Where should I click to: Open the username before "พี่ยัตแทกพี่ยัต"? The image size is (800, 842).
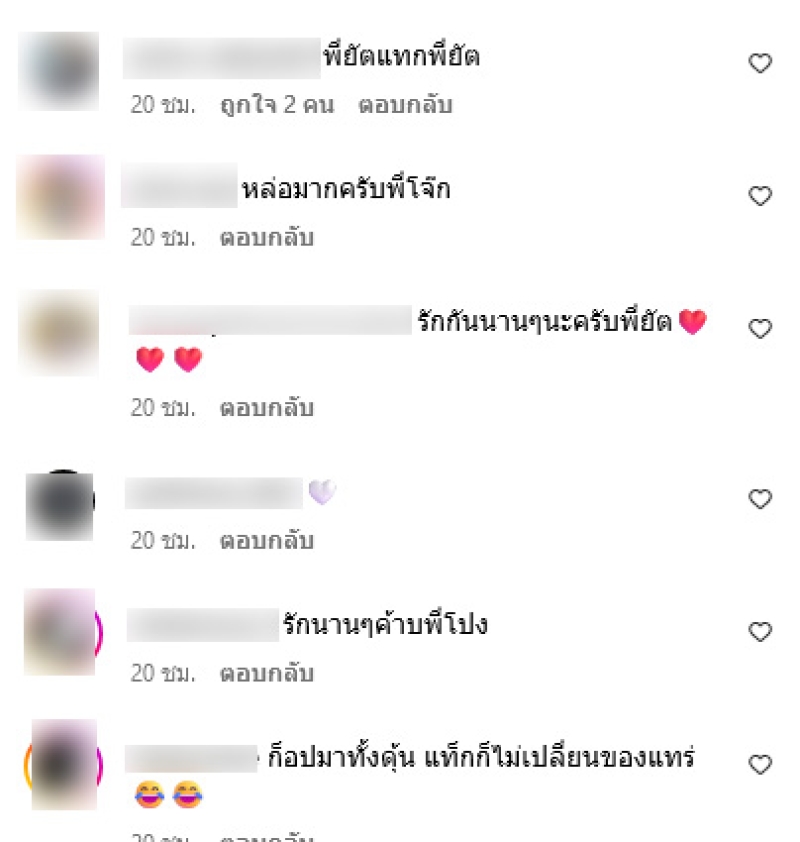(222, 58)
